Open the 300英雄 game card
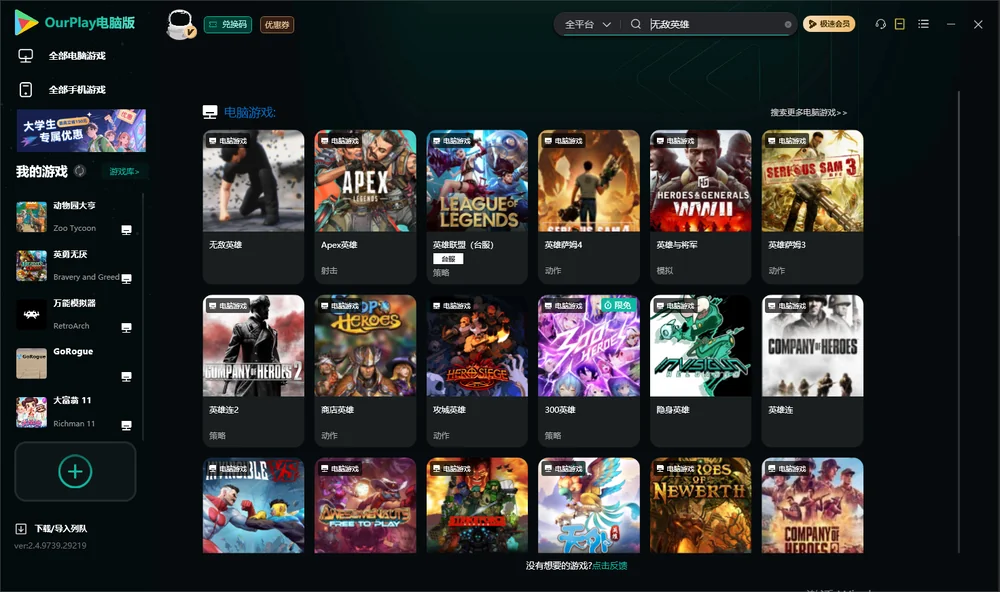 point(589,371)
